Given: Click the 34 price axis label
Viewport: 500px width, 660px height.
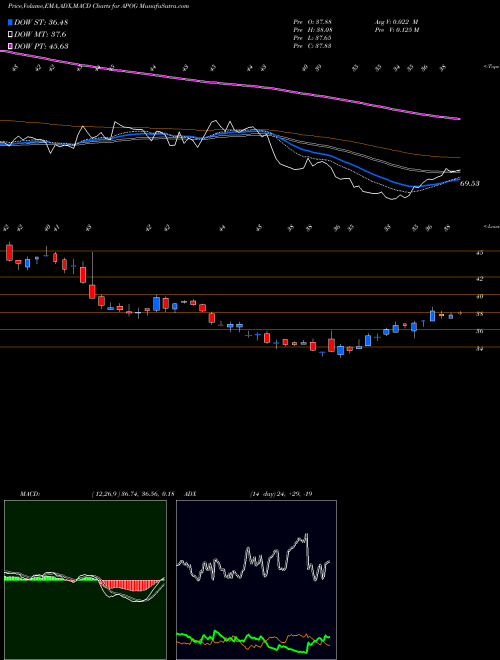Looking at the screenshot, I should [479, 349].
